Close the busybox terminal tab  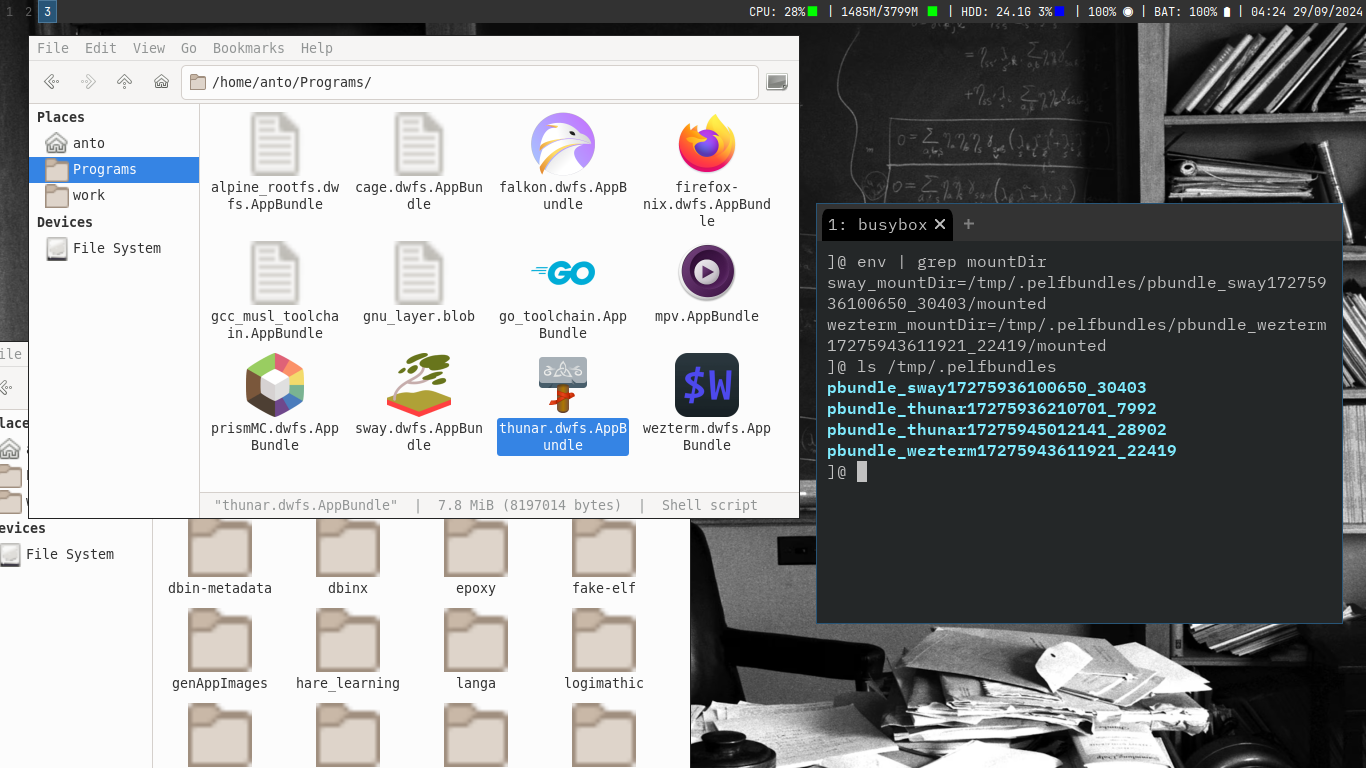pos(940,224)
